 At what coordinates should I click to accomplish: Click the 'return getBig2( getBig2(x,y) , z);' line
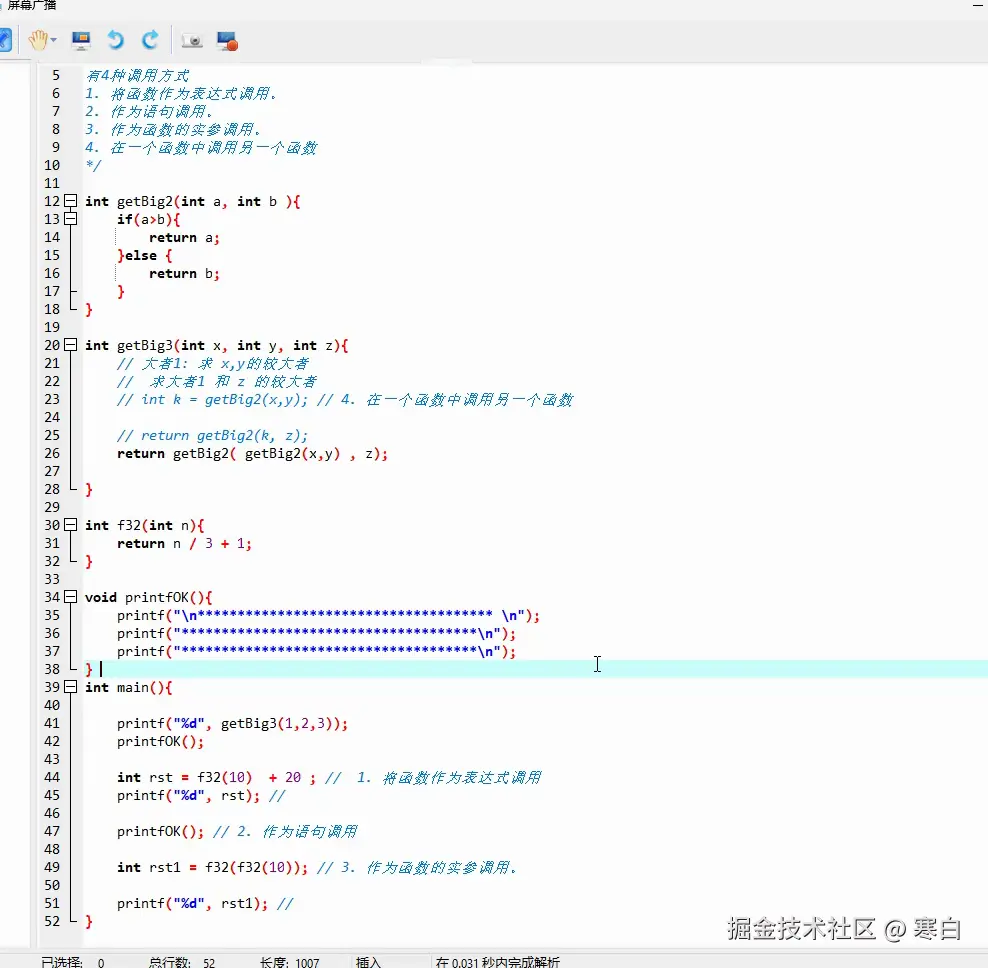tap(252, 454)
